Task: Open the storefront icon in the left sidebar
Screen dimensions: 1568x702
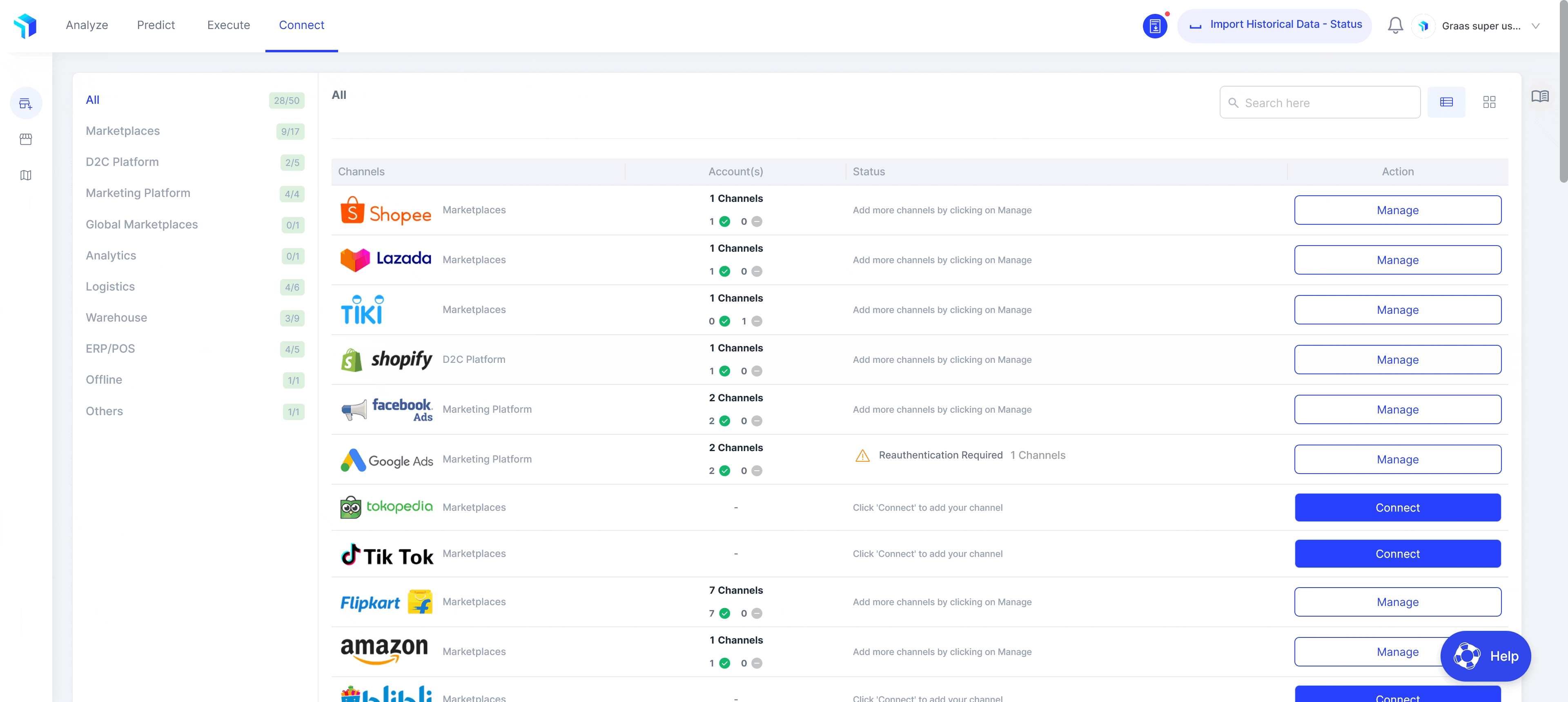Action: click(26, 140)
